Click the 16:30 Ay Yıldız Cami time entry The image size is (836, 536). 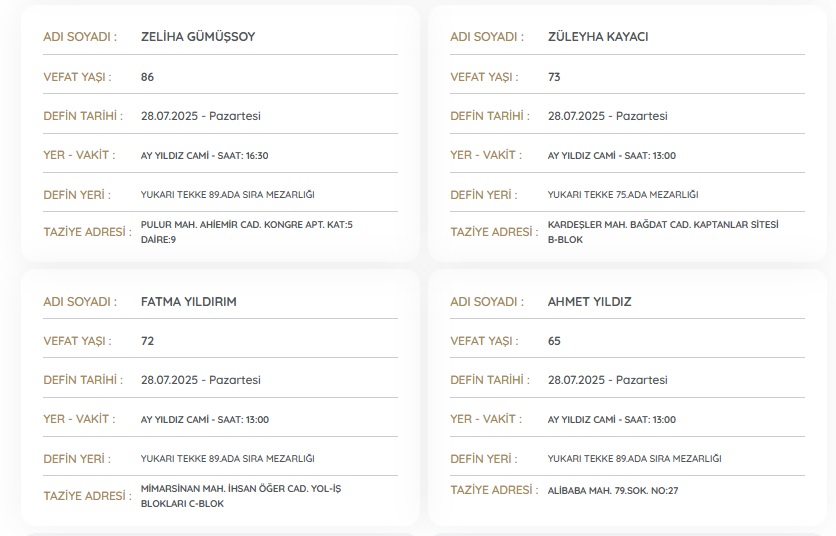[x=204, y=155]
